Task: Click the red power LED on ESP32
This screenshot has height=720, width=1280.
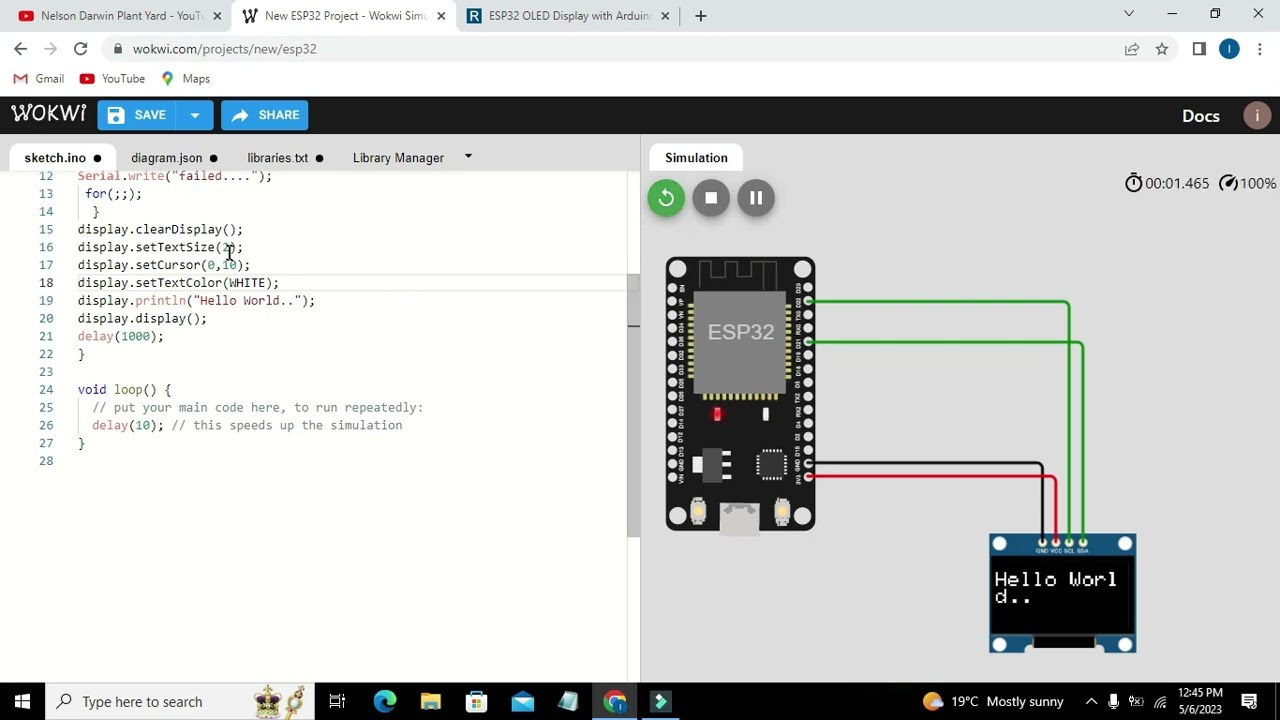Action: pyautogui.click(x=717, y=414)
